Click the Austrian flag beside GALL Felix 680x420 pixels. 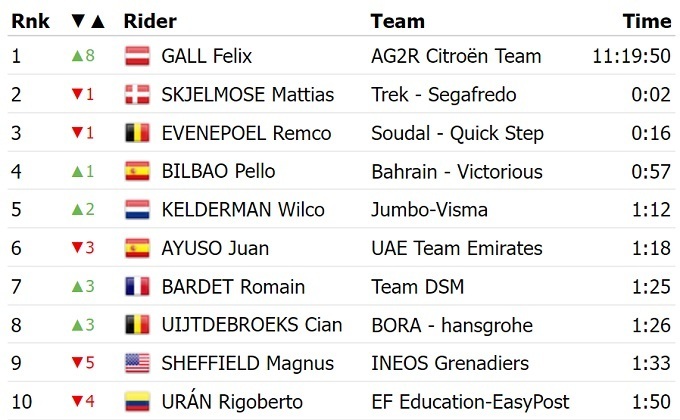137,57
